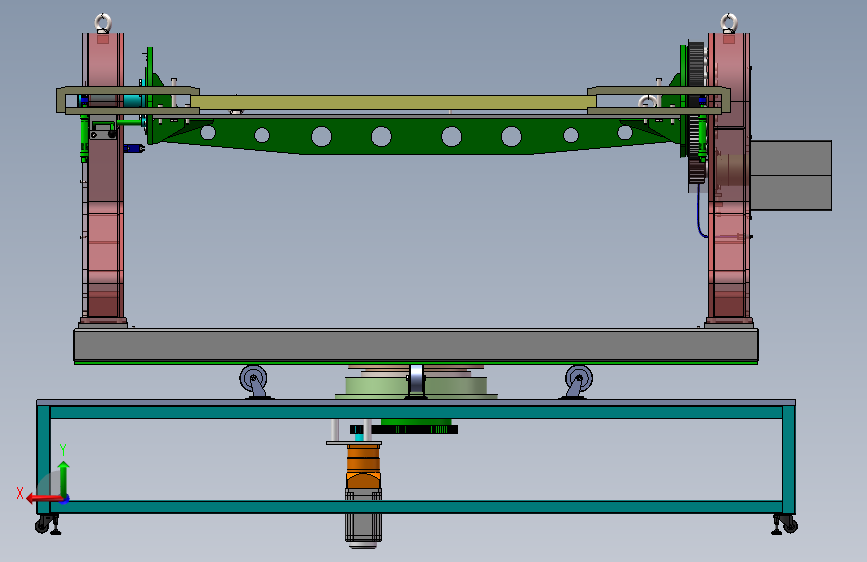Select the cyan cylinder on left bracket
Viewport: 867px width, 562px height.
tap(133, 101)
